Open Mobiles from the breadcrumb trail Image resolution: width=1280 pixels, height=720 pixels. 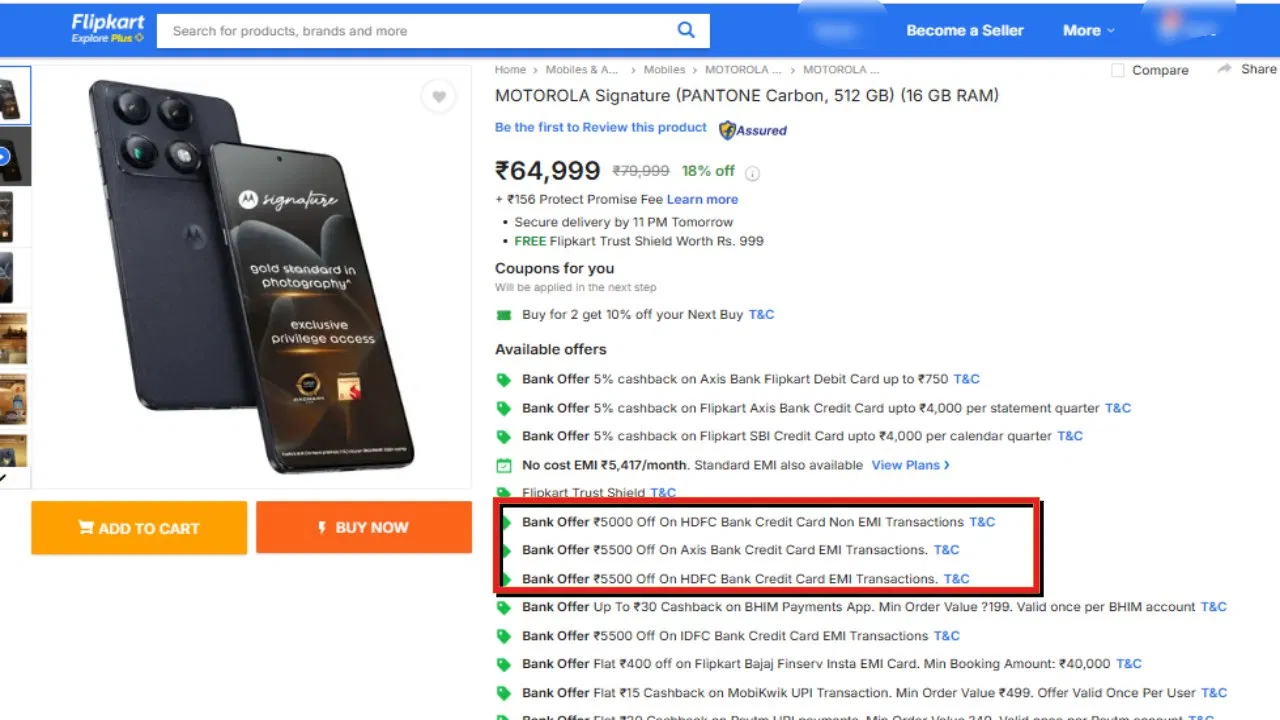[664, 69]
